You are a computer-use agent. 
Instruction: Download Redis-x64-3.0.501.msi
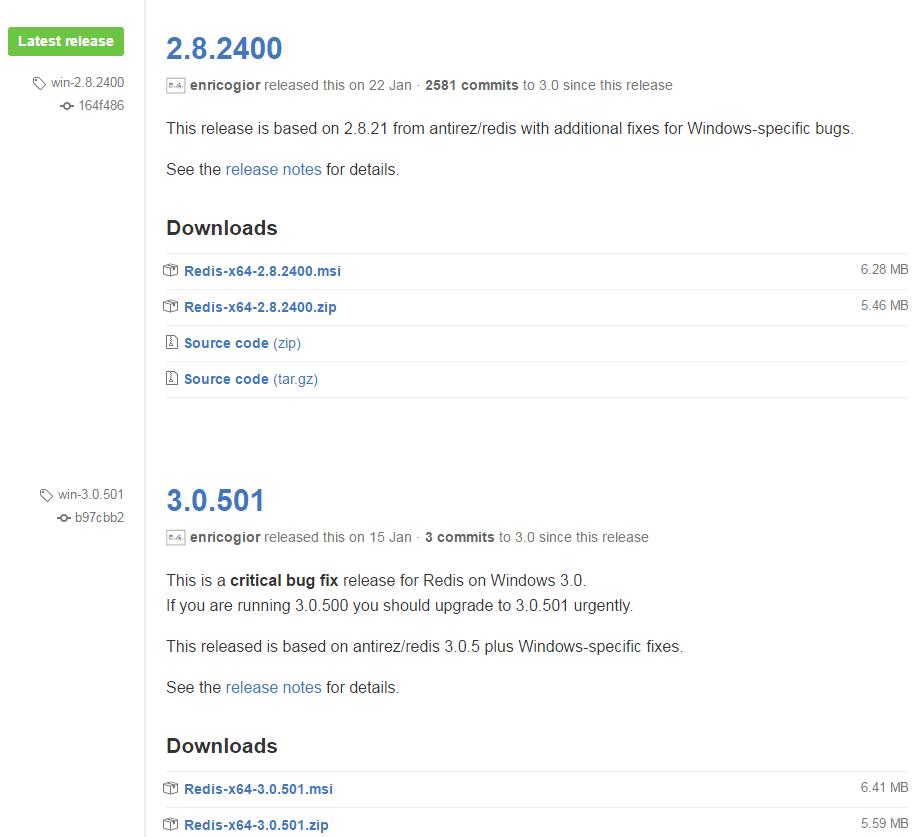[x=258, y=789]
